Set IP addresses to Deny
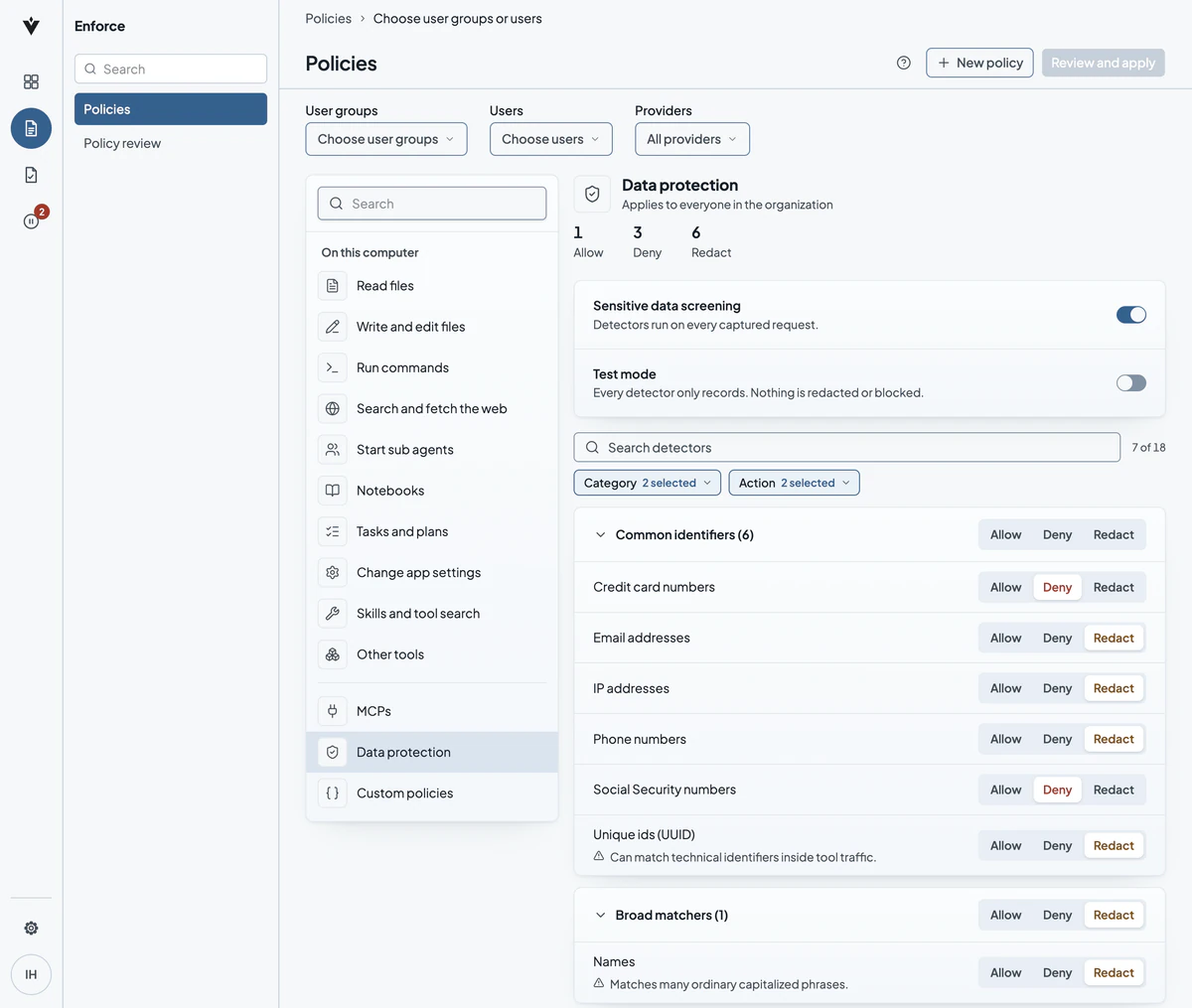Viewport: 1192px width, 1008px height. coord(1057,688)
